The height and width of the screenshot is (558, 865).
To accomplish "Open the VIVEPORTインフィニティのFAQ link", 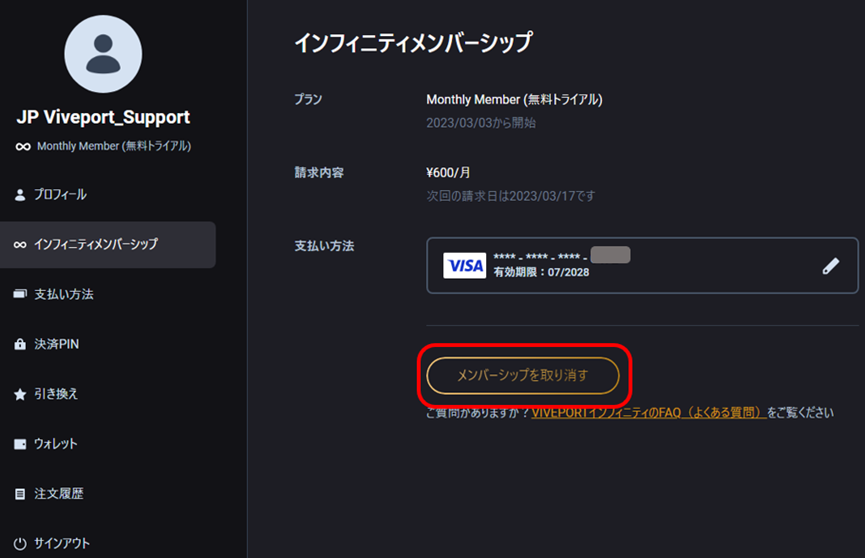I will [648, 412].
